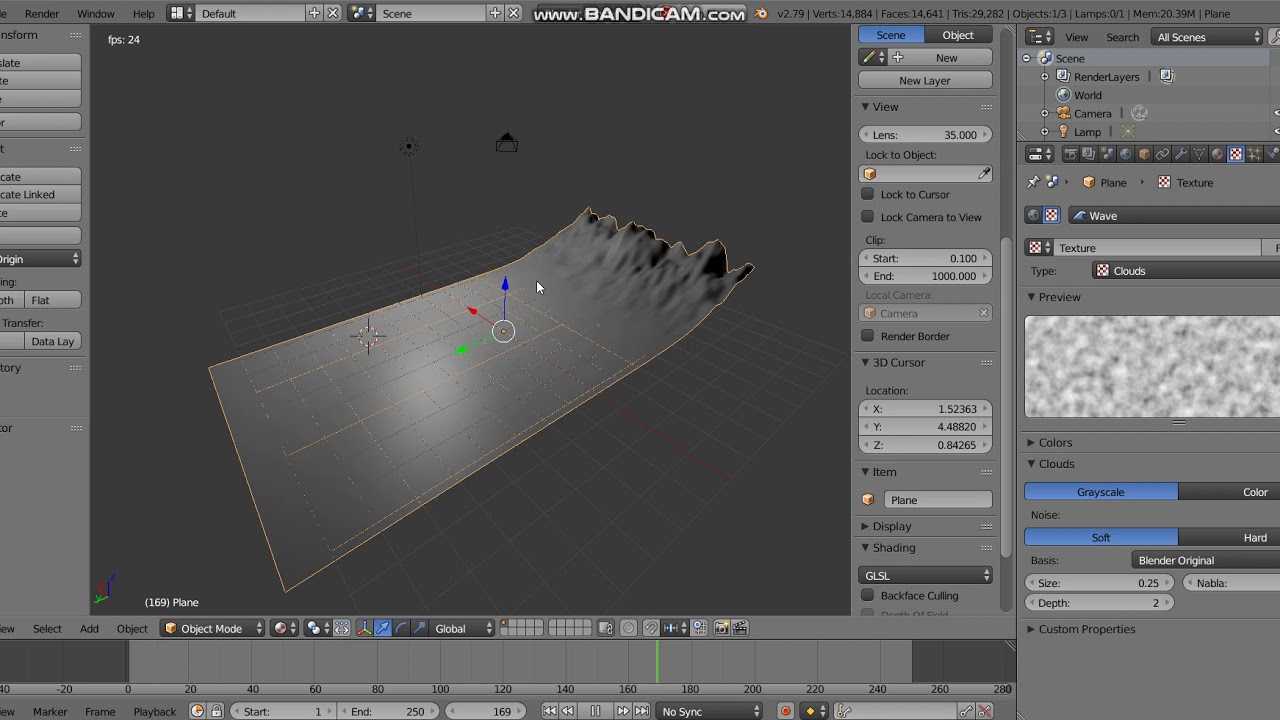Viewport: 1280px width, 720px height.
Task: Click the Data Lay button in tool shelf
Action: (53, 341)
